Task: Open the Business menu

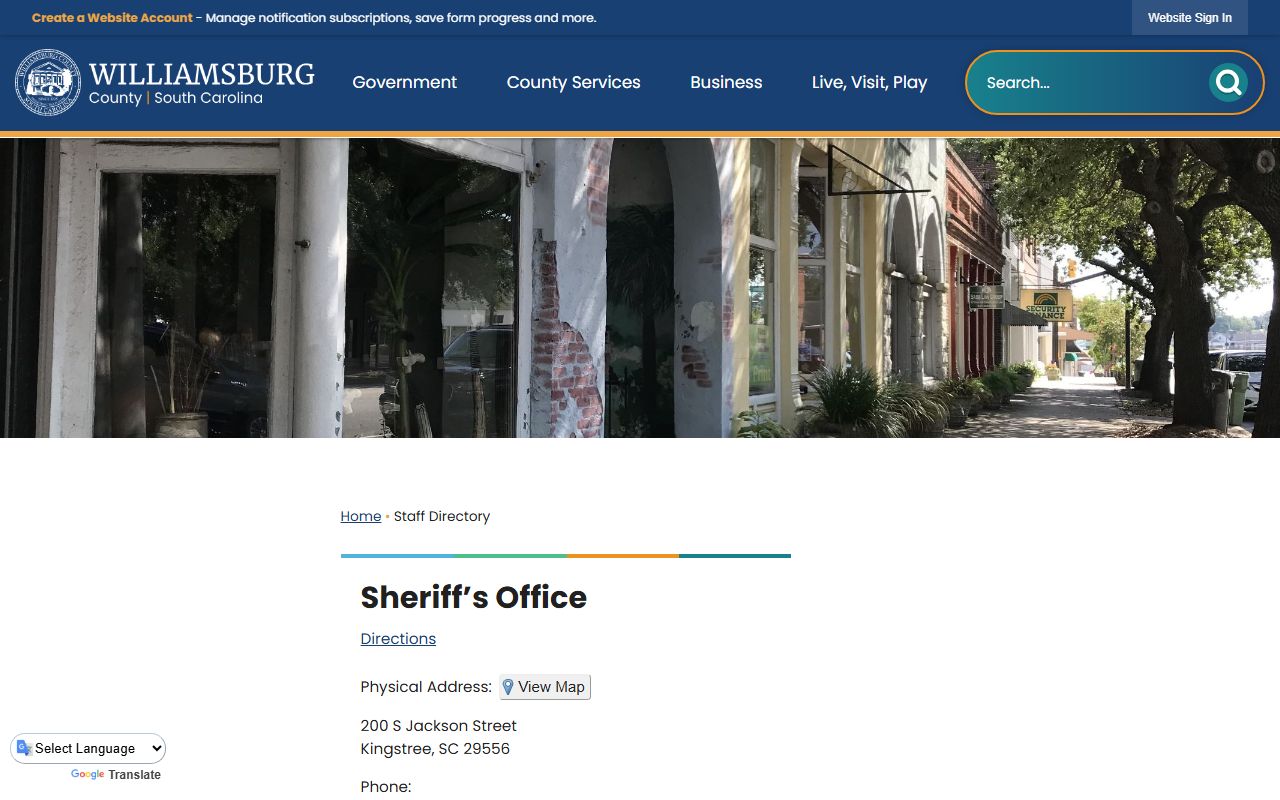Action: point(726,82)
